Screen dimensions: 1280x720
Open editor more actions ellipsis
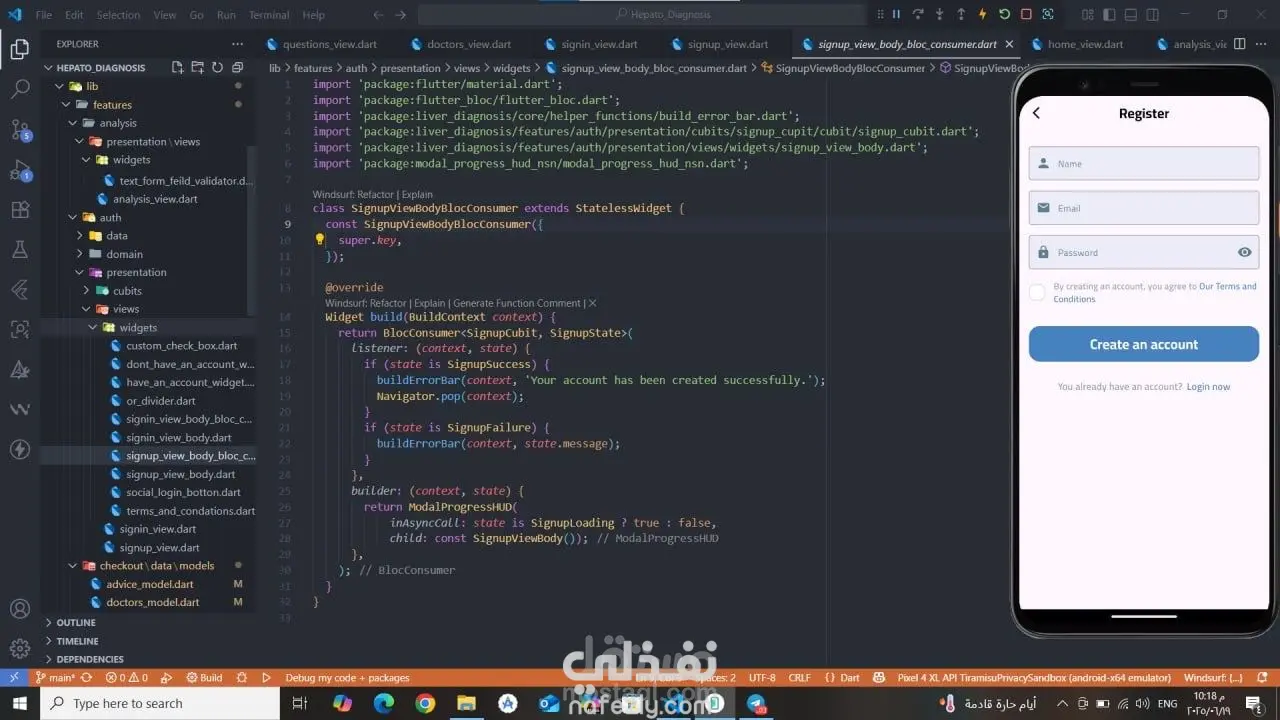click(1262, 44)
